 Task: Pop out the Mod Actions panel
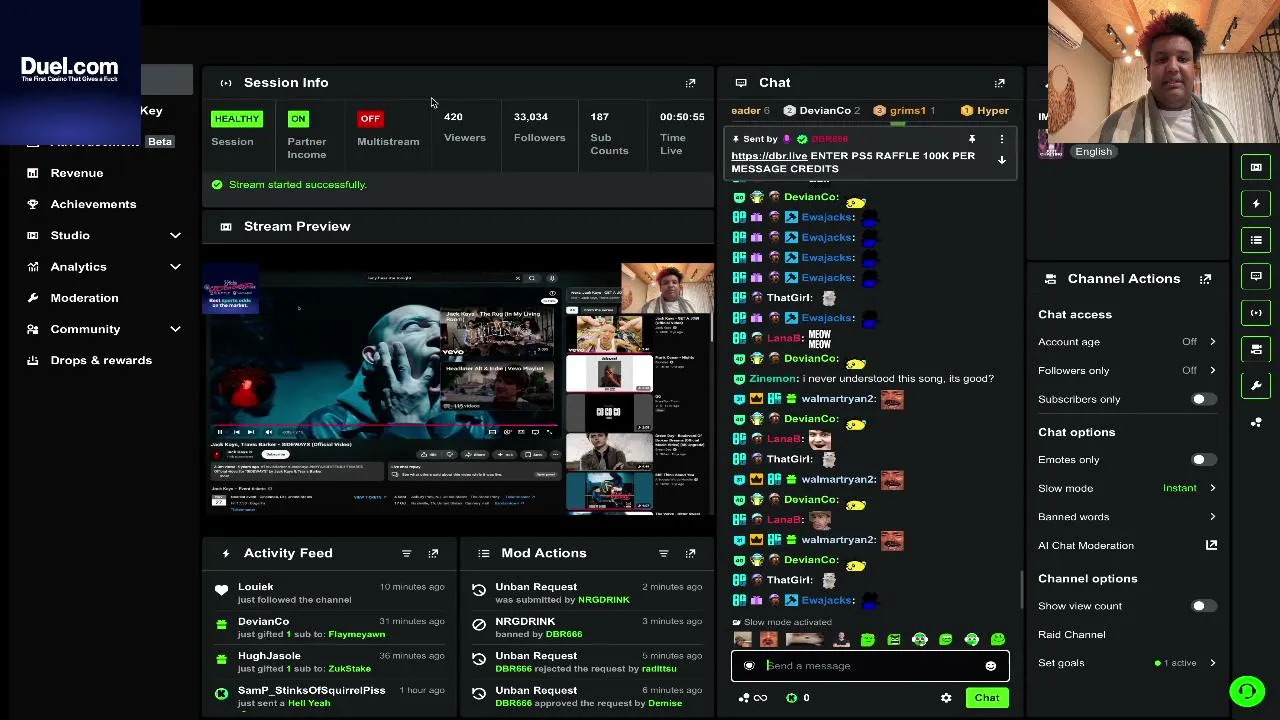[x=690, y=553]
